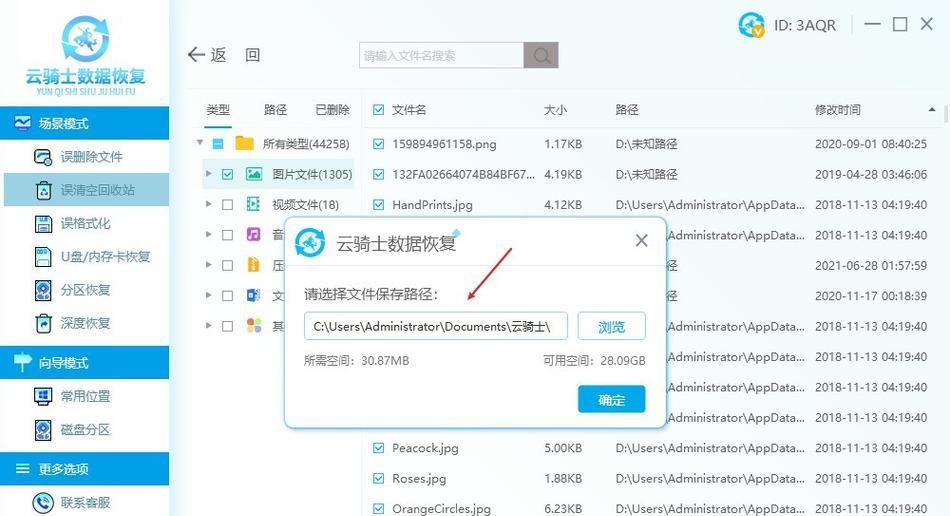Expand the audio files tree node
The width and height of the screenshot is (950, 516).
(208, 234)
